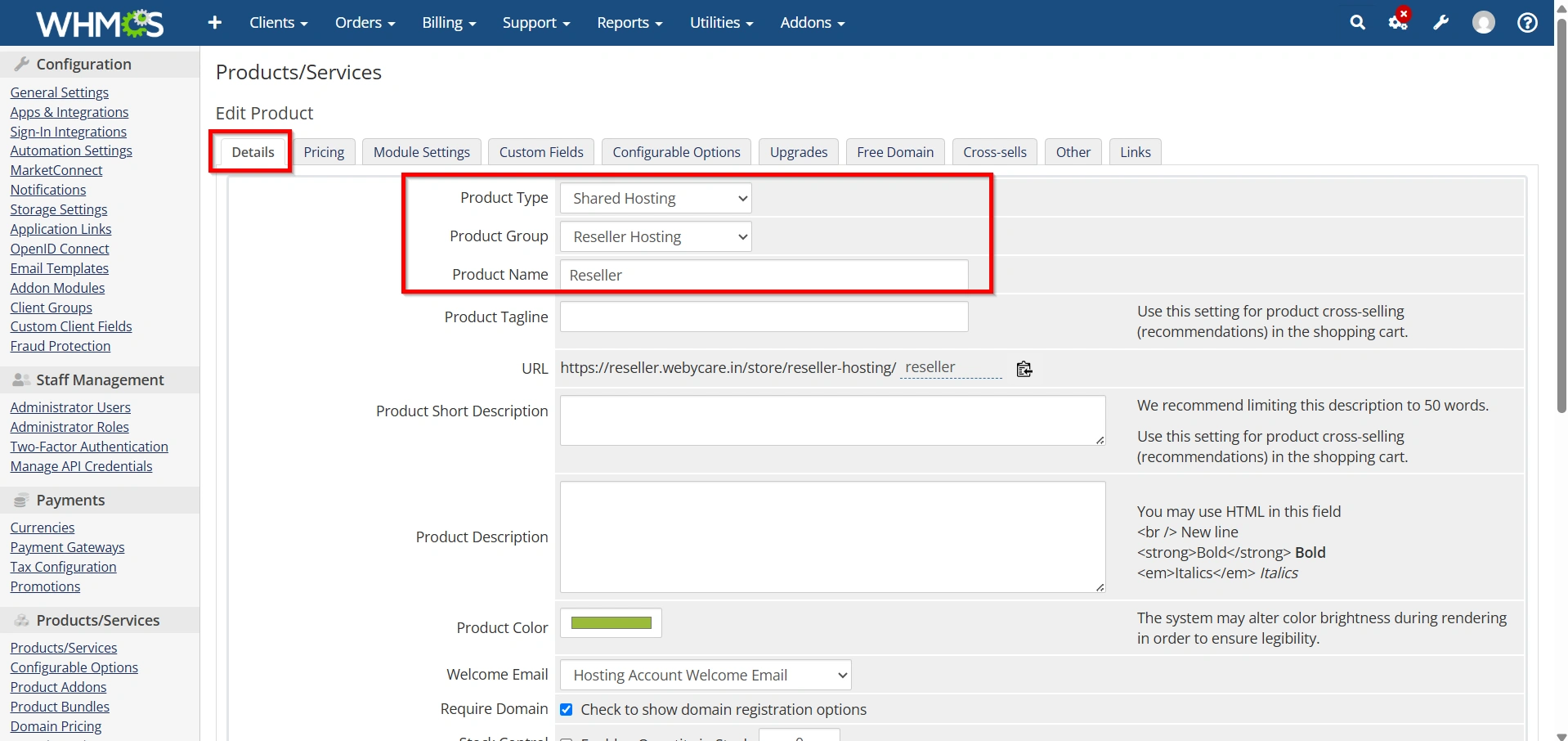Screen dimensions: 1568x741
Task: Open the Product Type dropdown
Action: (656, 198)
